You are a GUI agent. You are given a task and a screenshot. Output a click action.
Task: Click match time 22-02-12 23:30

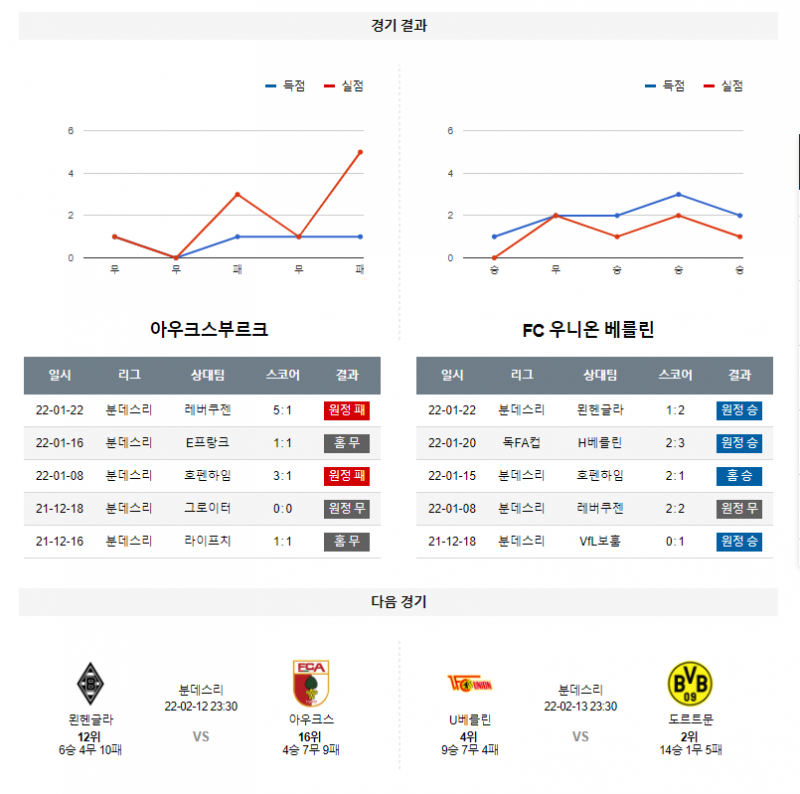[201, 706]
